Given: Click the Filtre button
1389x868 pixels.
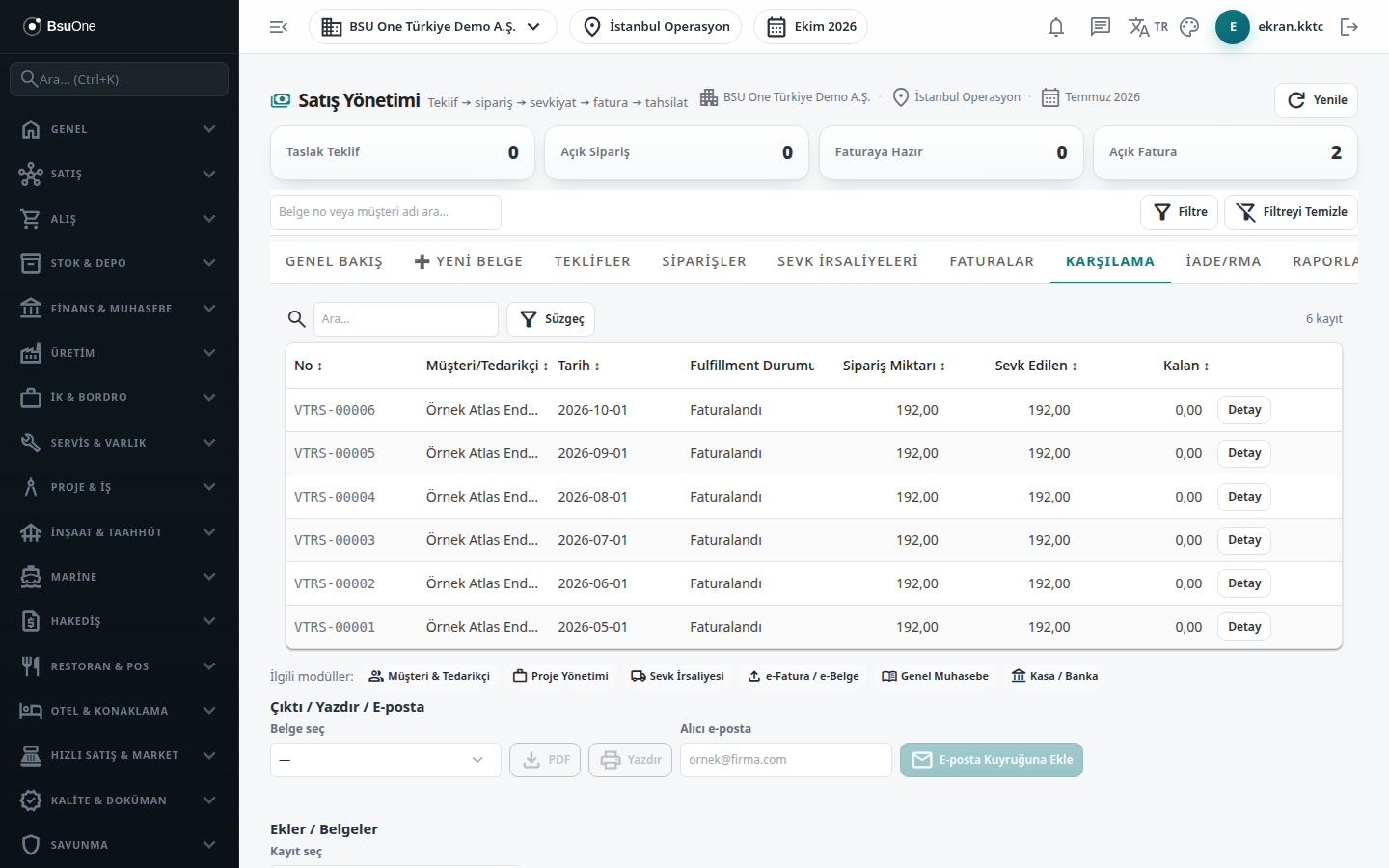Looking at the screenshot, I should (1180, 212).
